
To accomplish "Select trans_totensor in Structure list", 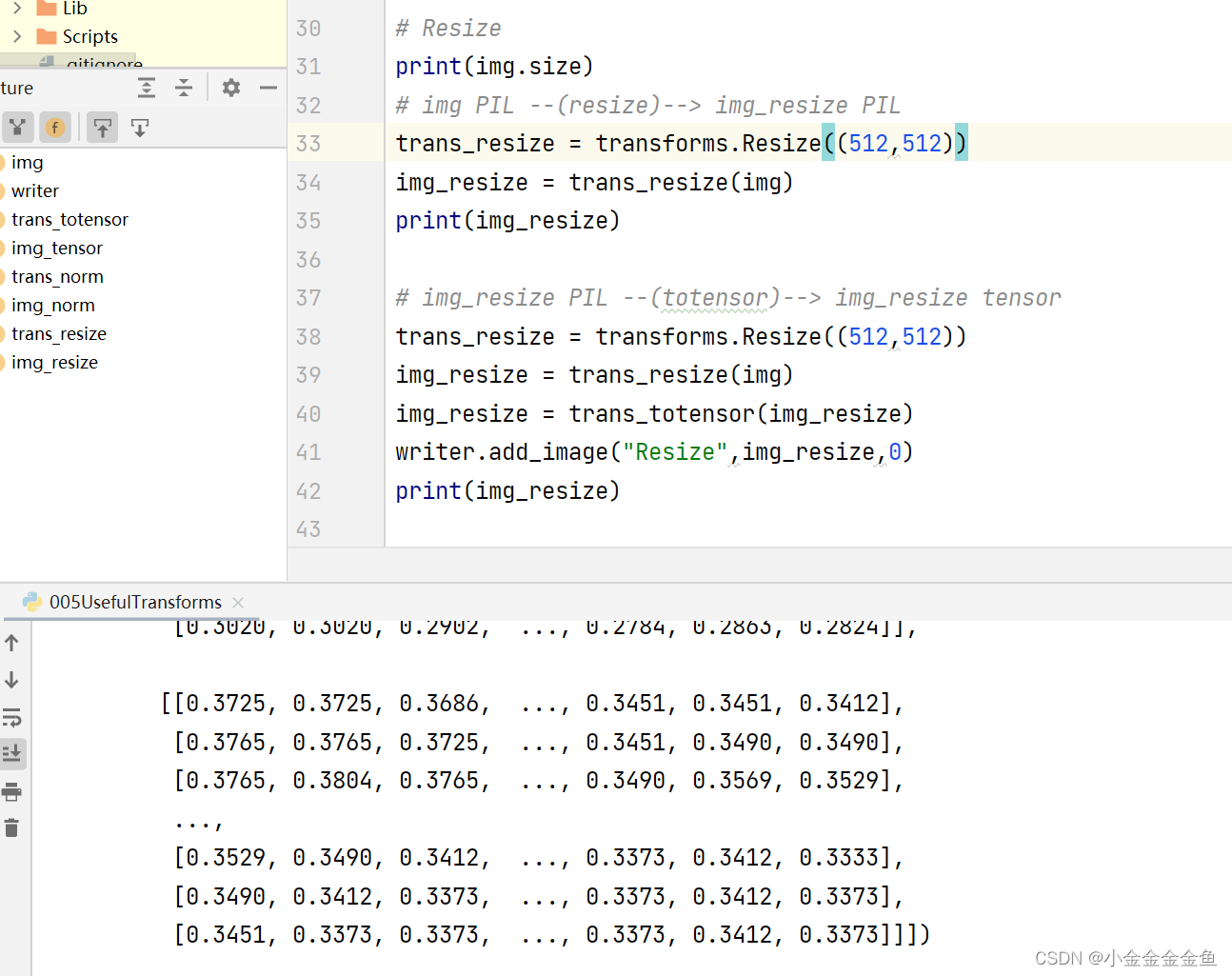I will click(x=70, y=220).
